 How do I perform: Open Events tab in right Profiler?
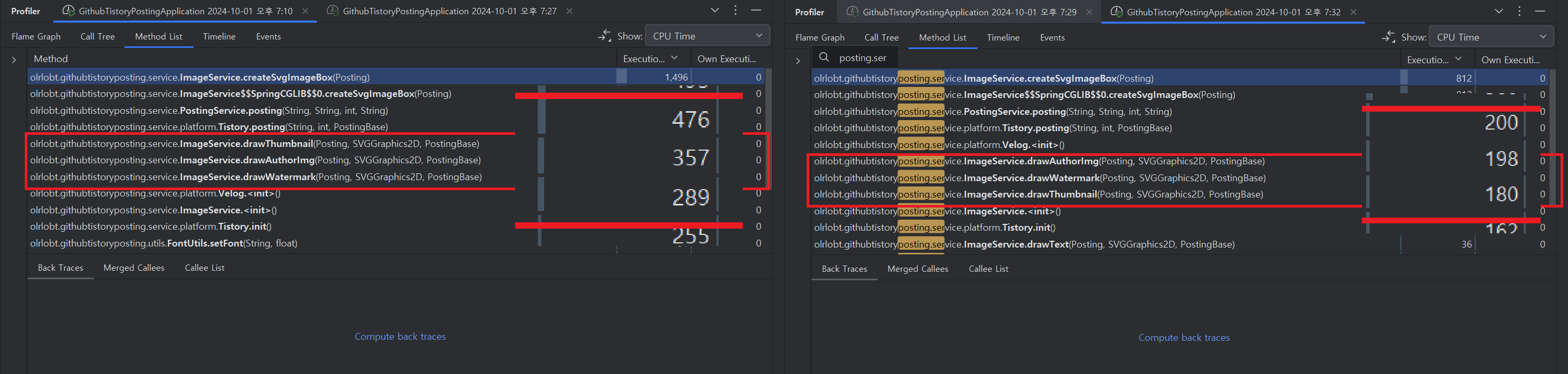[1052, 38]
